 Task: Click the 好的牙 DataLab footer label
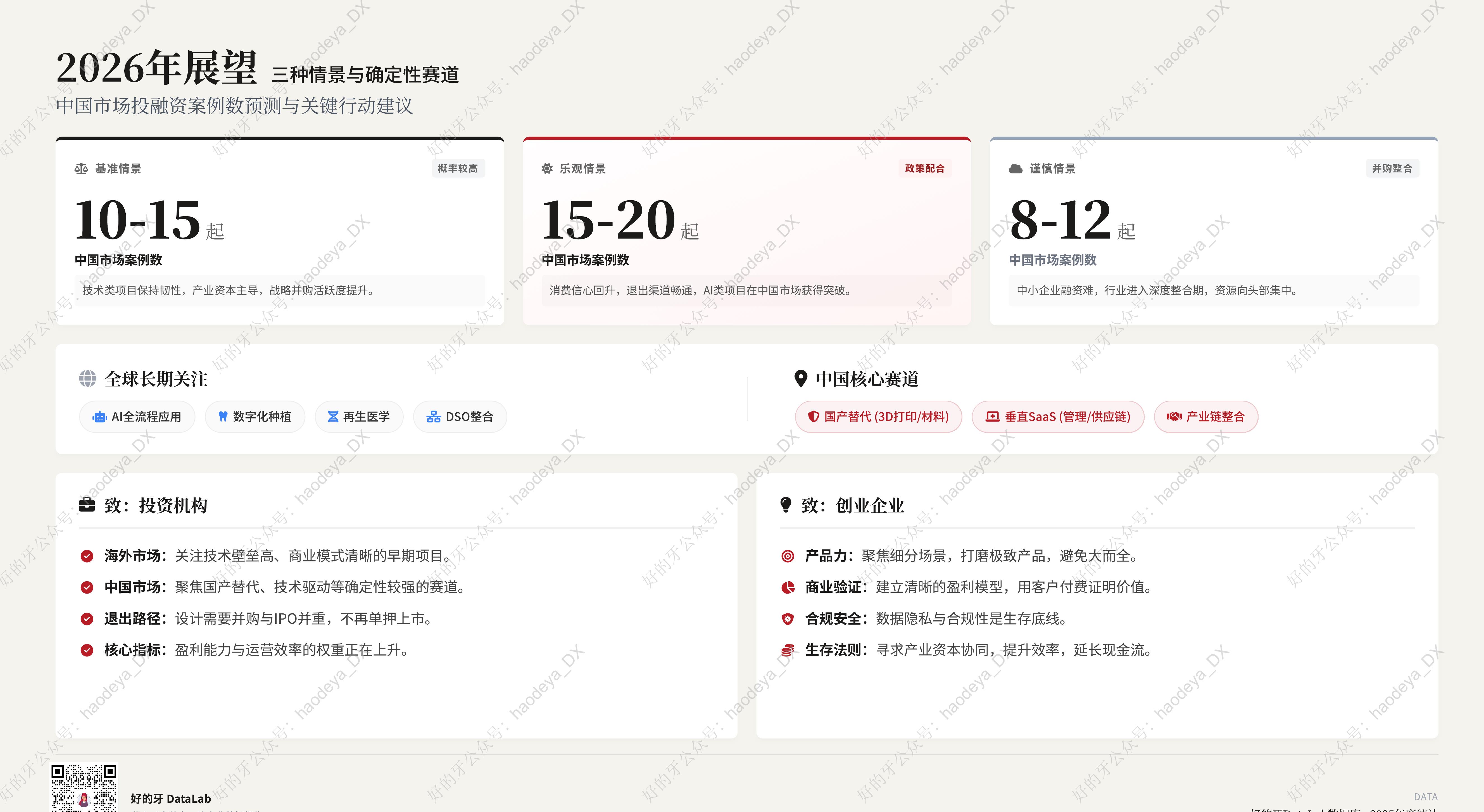click(x=170, y=799)
